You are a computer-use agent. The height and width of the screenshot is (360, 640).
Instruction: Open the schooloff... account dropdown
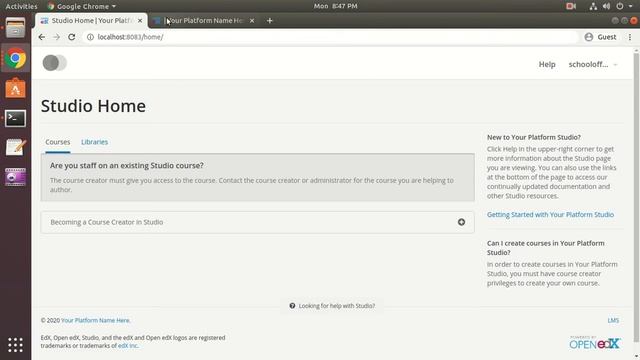pyautogui.click(x=593, y=64)
